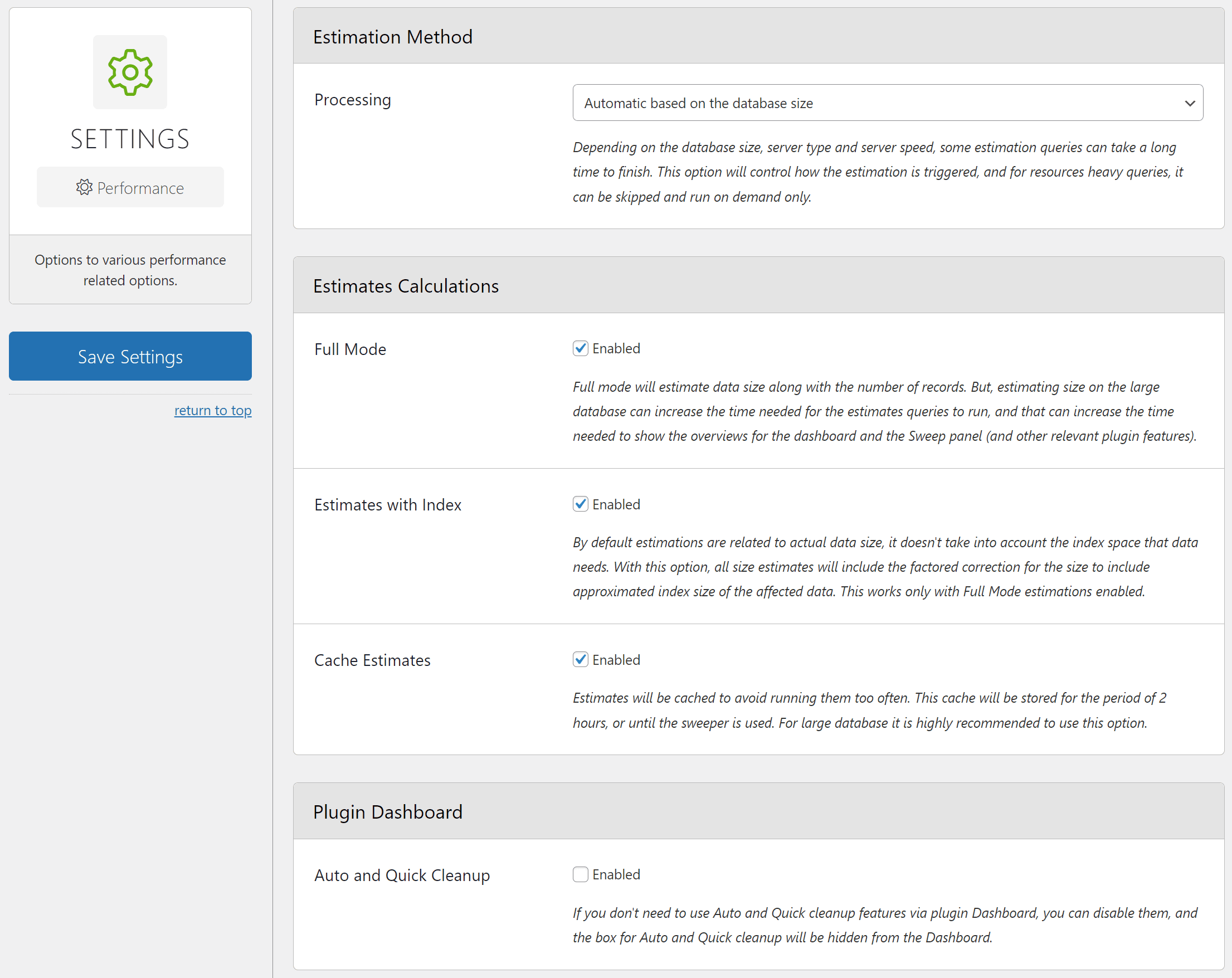Uncheck Estimates with Index option
1232x978 pixels.
[x=581, y=504]
